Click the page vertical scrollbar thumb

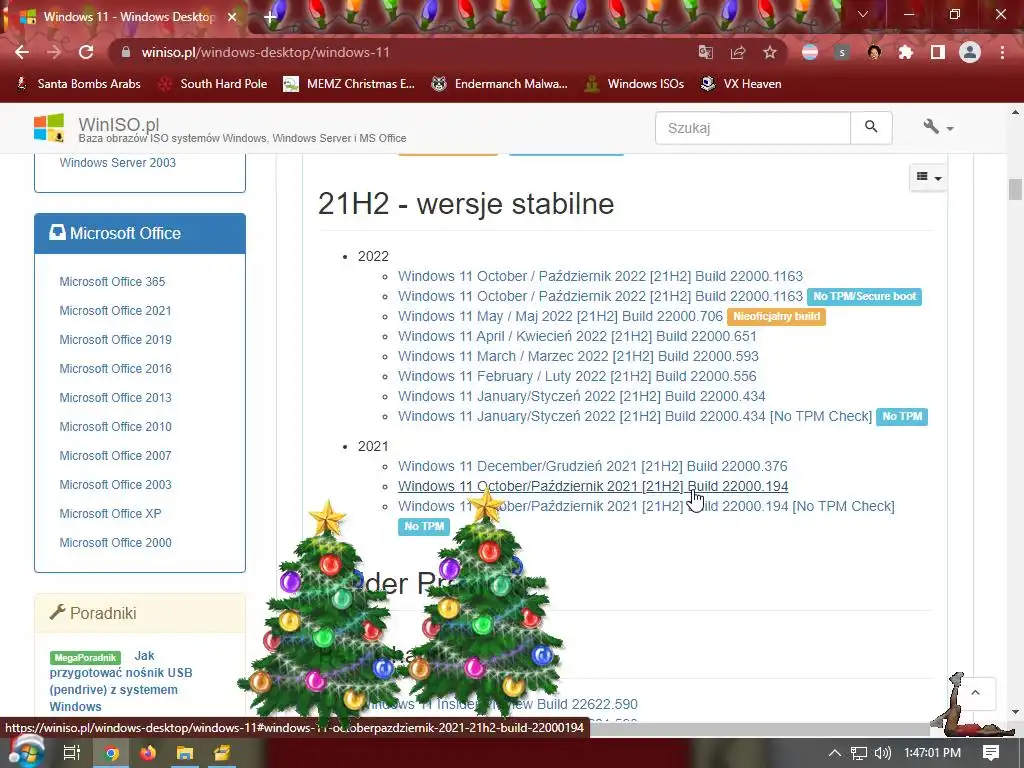(x=1015, y=189)
